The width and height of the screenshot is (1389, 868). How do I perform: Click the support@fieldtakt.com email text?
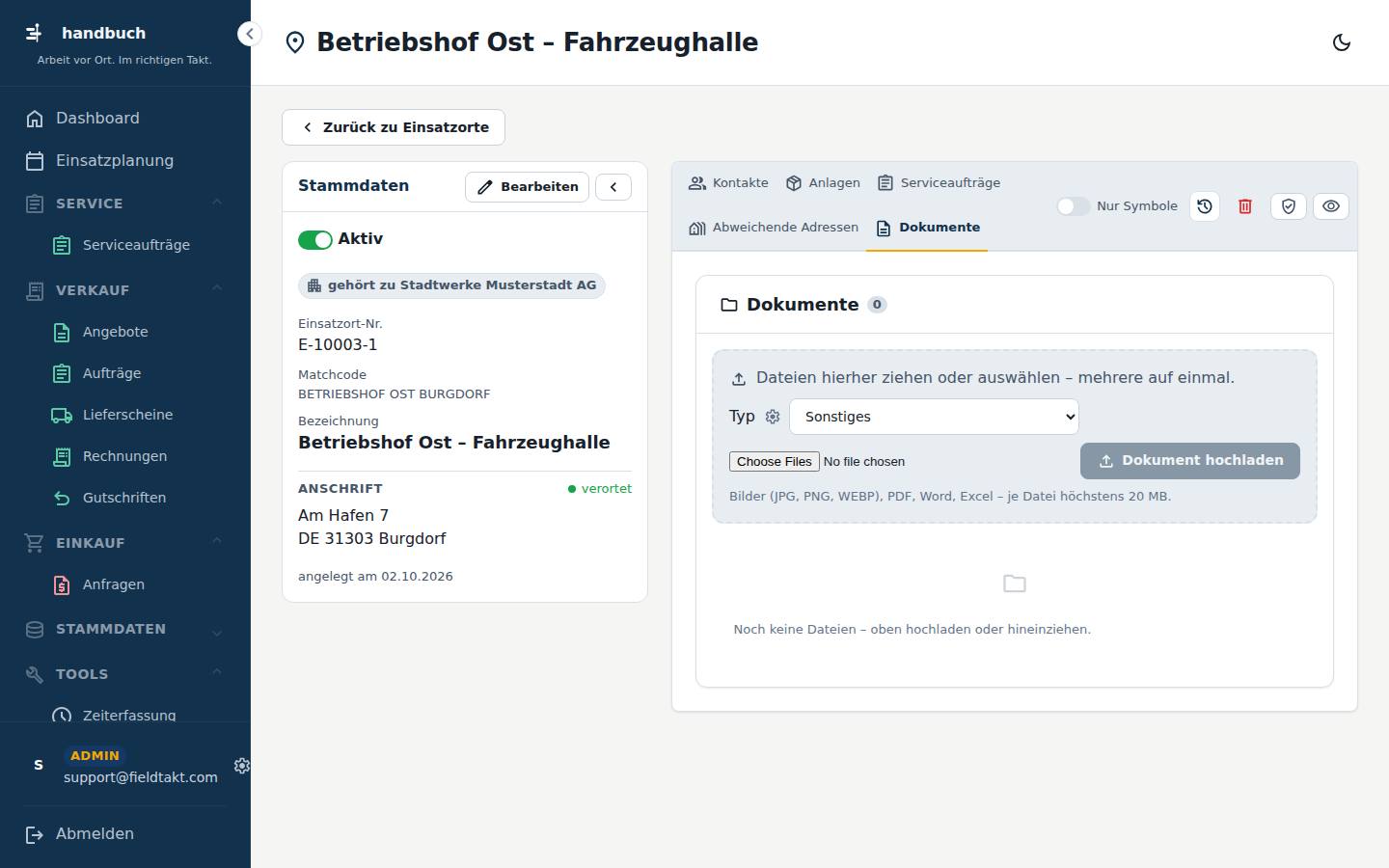[141, 777]
